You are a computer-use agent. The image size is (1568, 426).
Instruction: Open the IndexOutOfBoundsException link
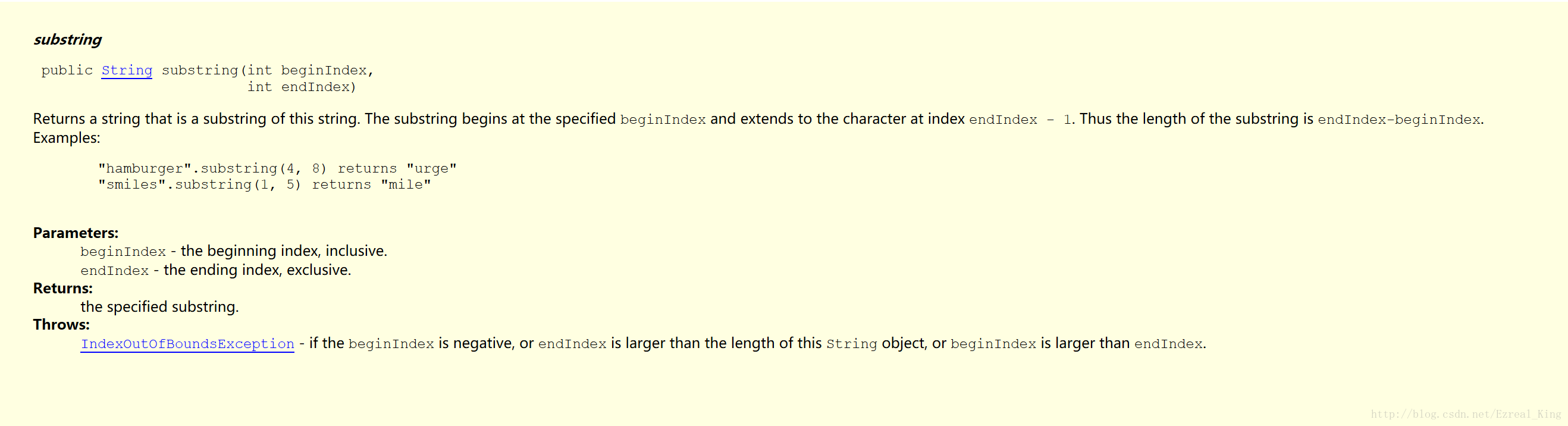point(187,344)
